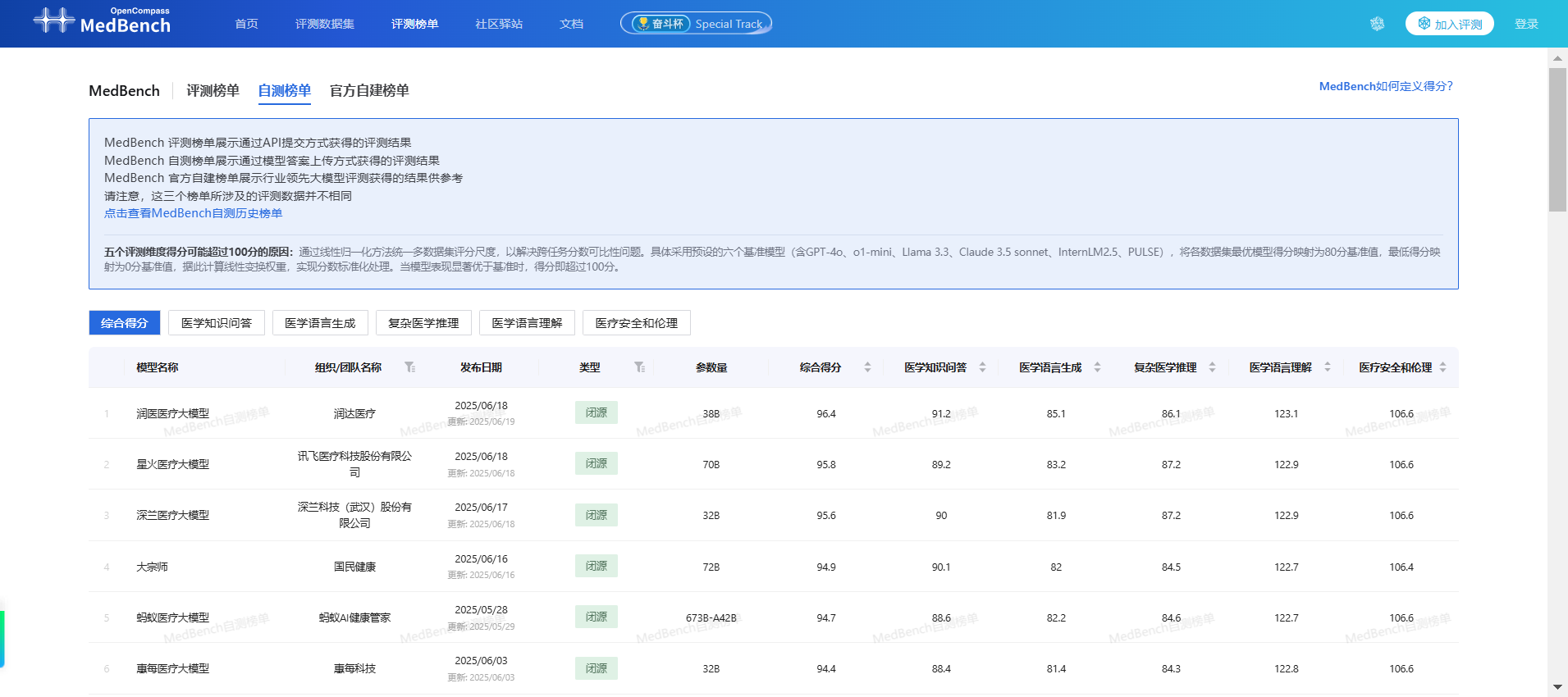Switch to the 官方自建榜单 sub-tab

point(369,90)
